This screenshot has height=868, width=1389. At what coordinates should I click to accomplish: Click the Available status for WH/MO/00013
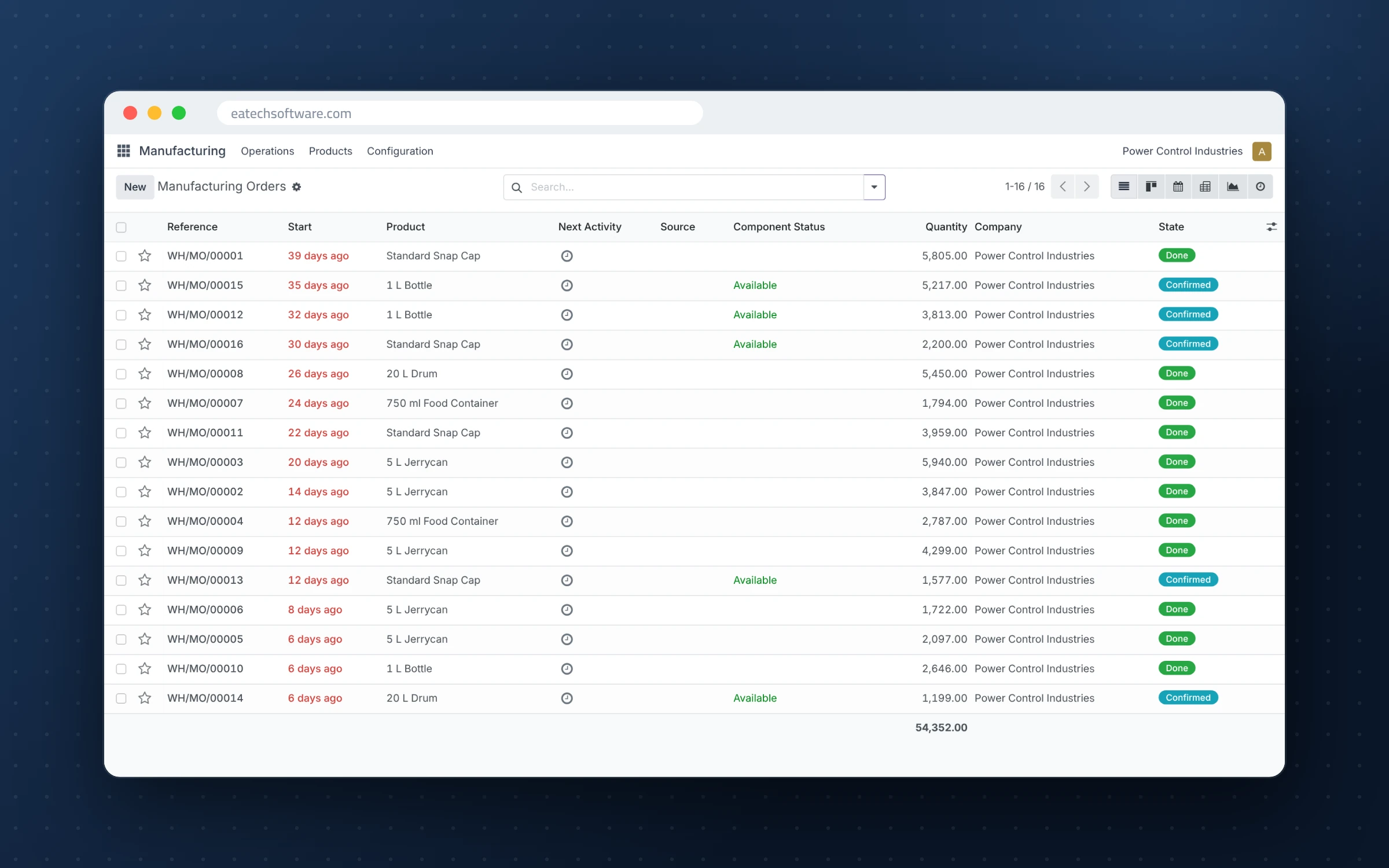point(755,580)
